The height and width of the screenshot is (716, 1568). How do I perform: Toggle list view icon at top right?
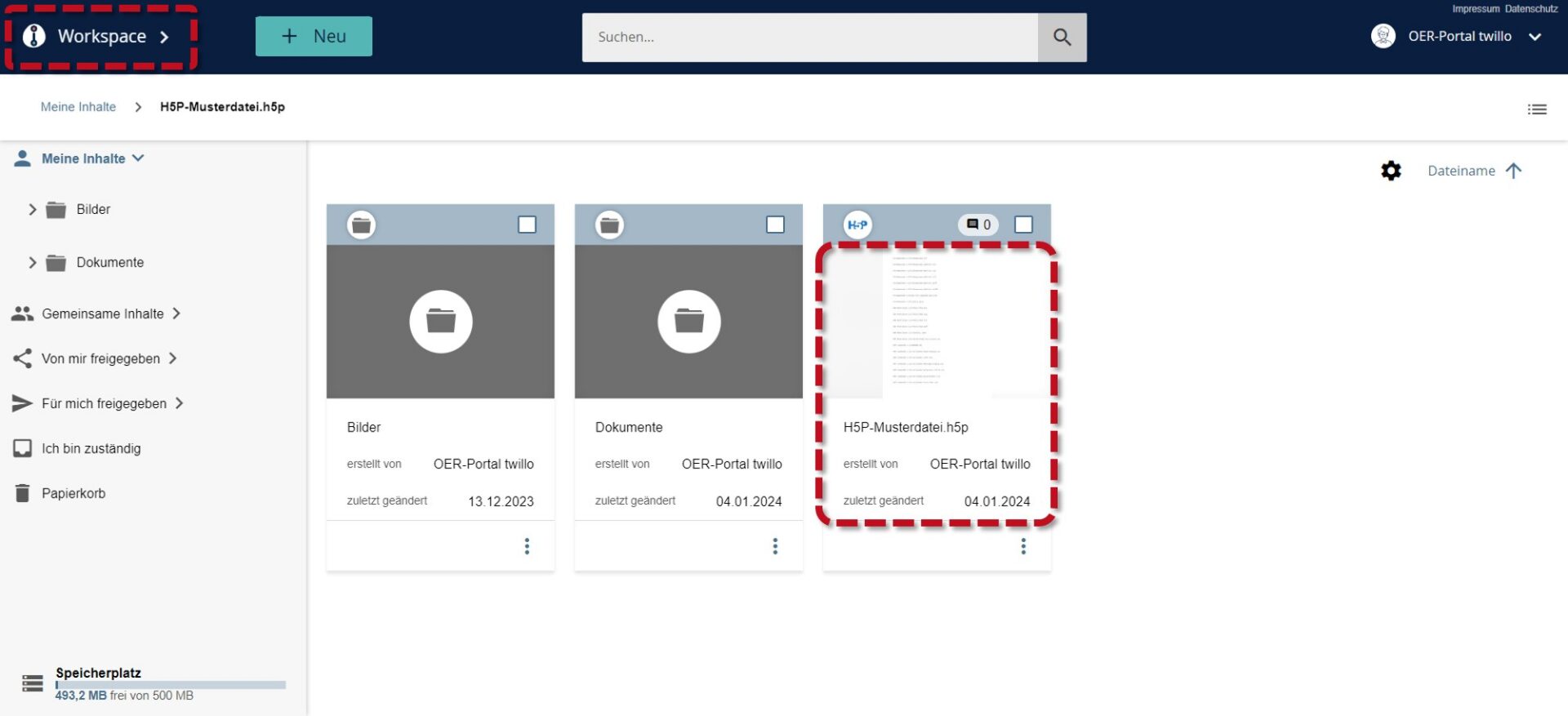click(1537, 109)
